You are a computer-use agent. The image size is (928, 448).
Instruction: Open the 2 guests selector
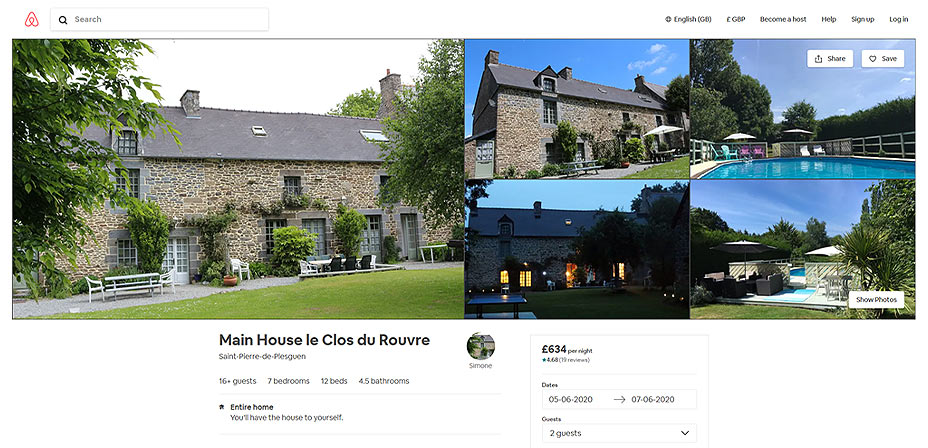(619, 433)
